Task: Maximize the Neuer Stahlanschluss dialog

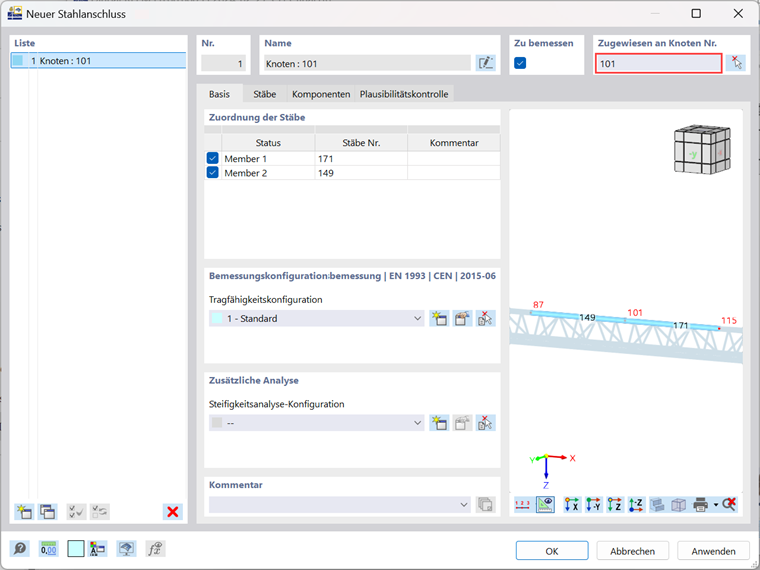Action: (x=696, y=13)
